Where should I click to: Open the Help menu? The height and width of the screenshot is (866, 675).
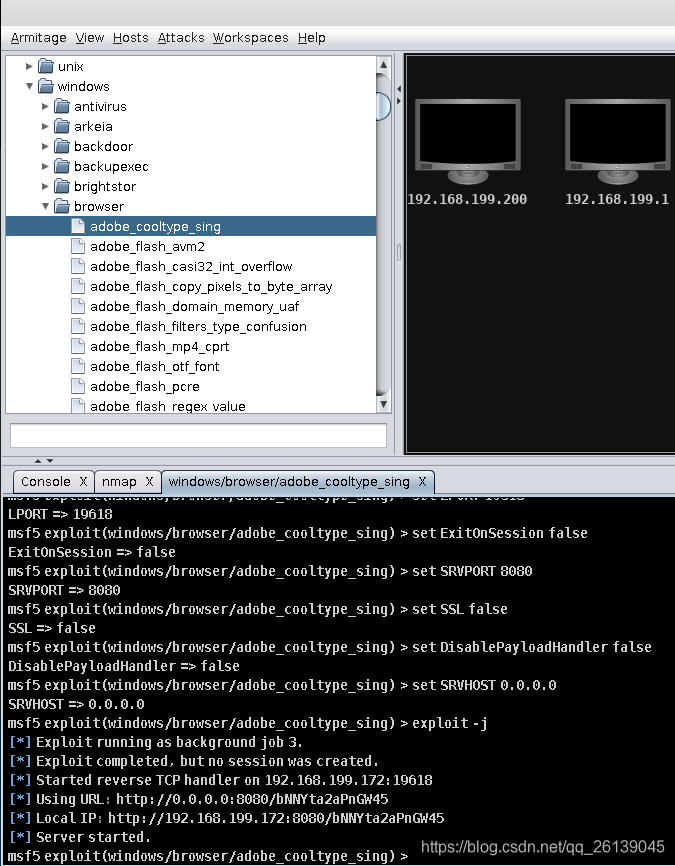tap(312, 38)
